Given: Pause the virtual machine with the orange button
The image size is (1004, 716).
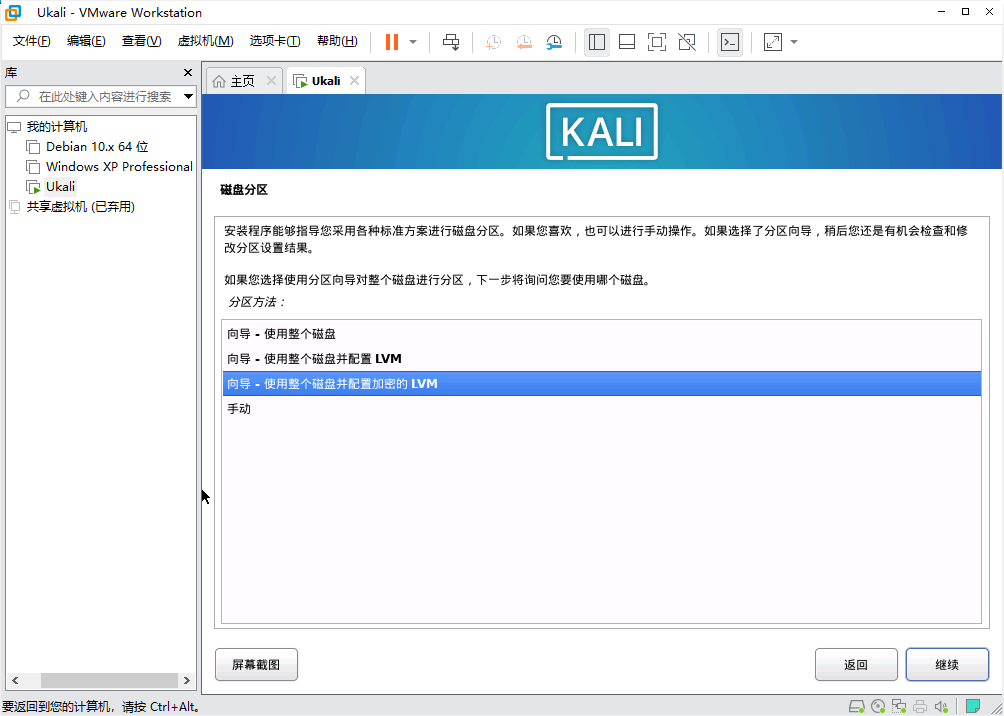Looking at the screenshot, I should pos(392,42).
